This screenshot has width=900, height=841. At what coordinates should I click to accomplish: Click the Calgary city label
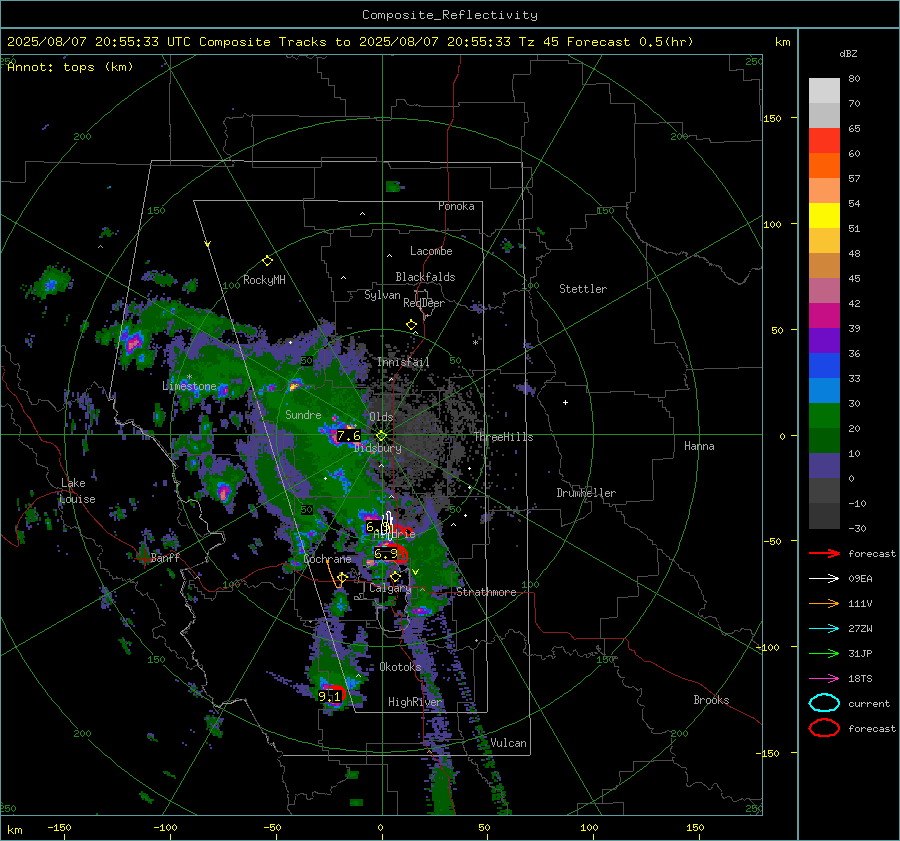390,588
